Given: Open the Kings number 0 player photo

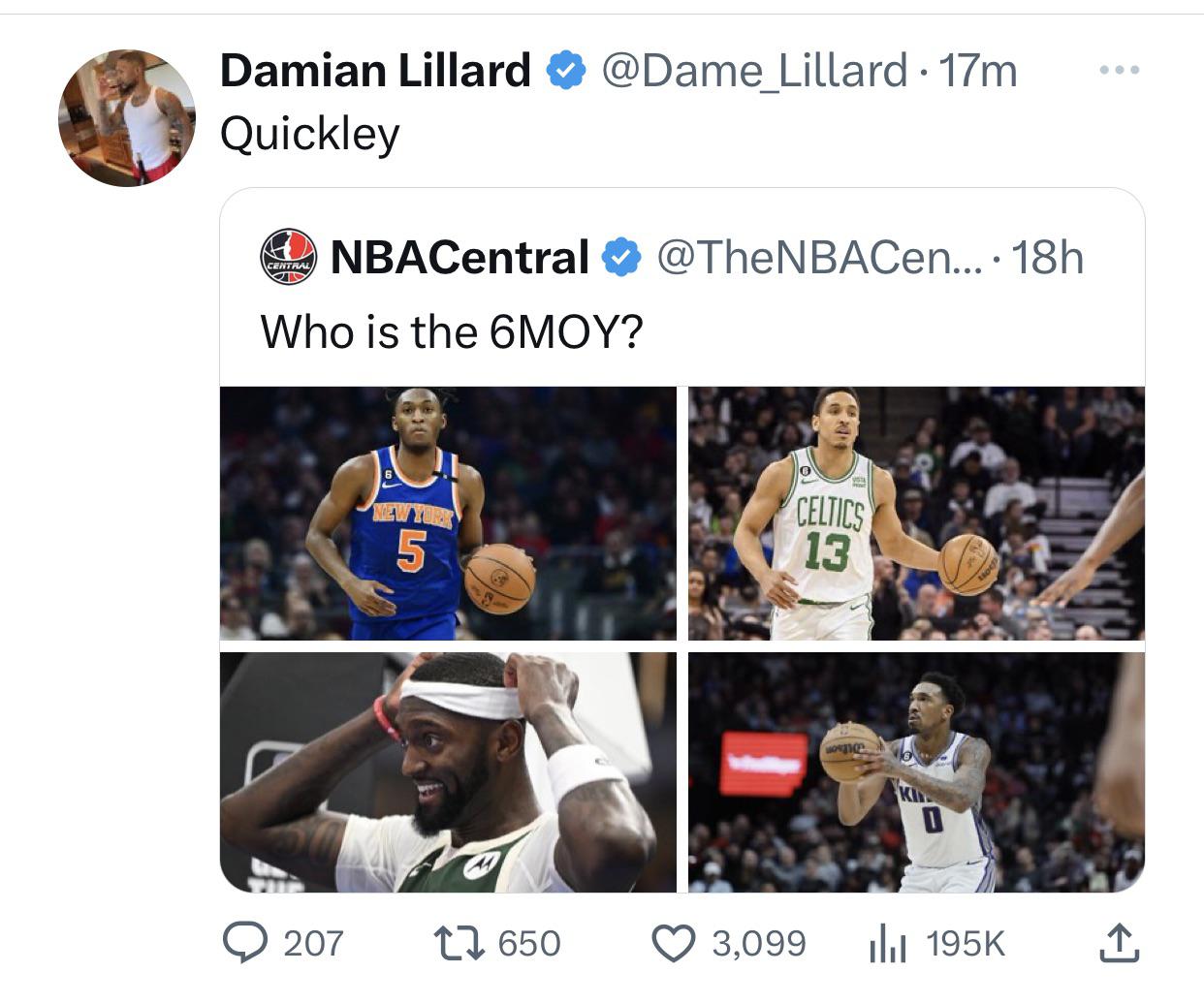Looking at the screenshot, I should pyautogui.click(x=916, y=771).
